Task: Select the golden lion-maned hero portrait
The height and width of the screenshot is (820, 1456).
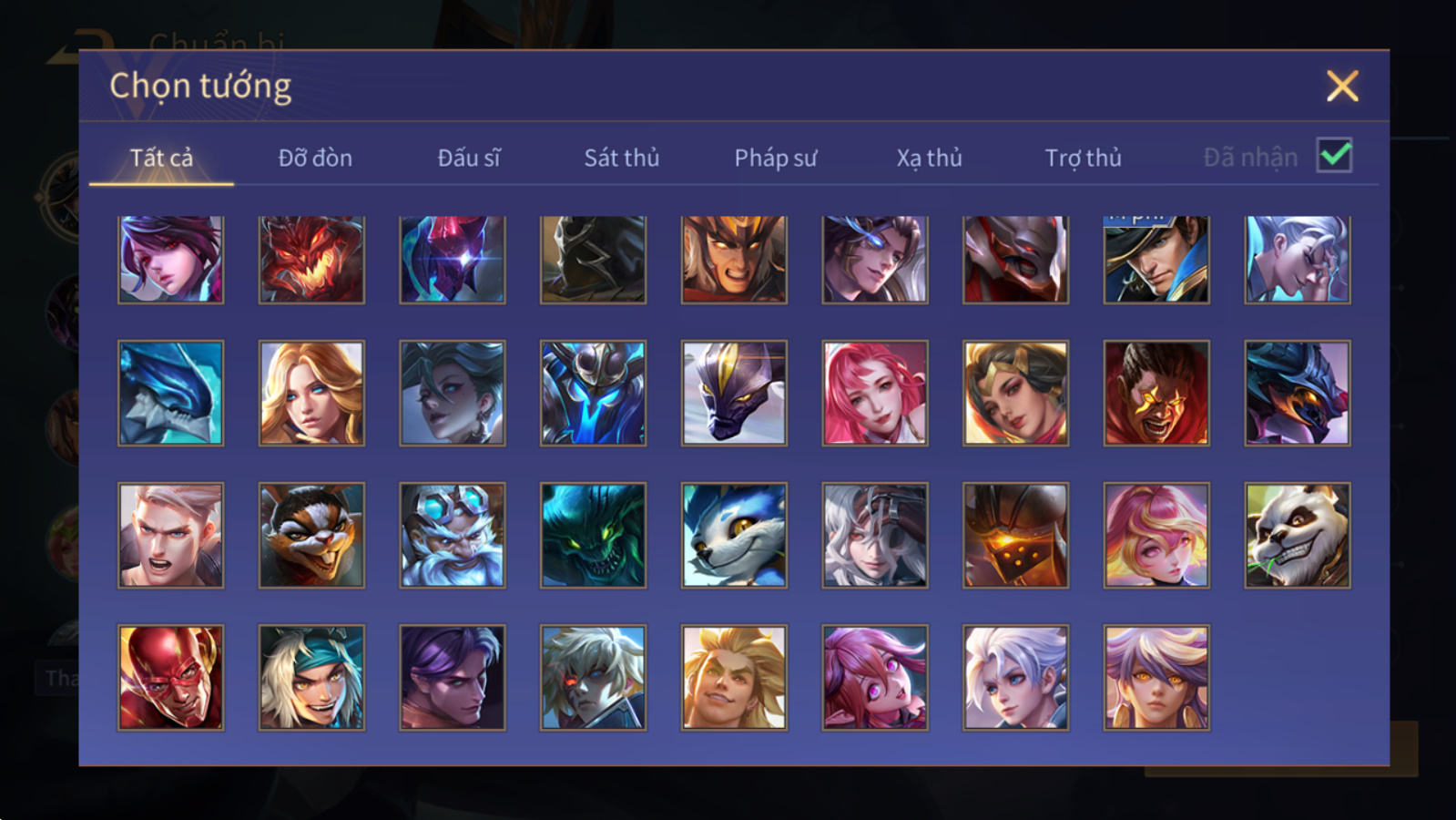Action: 734,677
